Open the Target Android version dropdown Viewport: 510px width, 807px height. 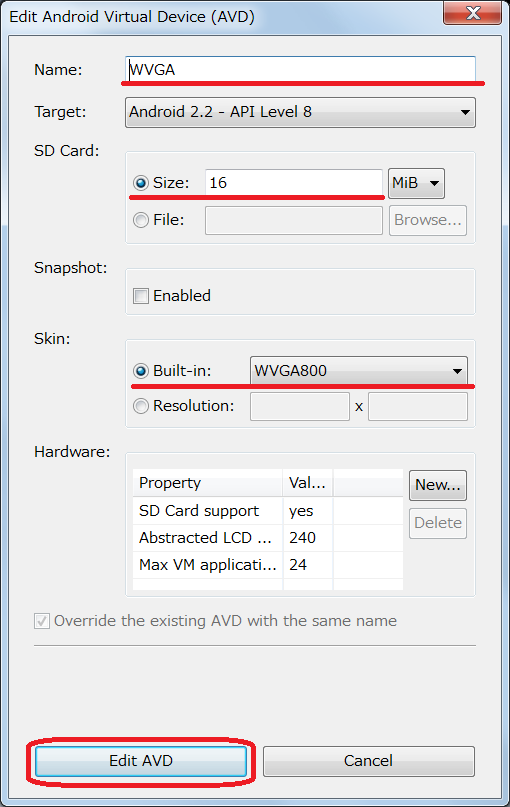(300, 112)
